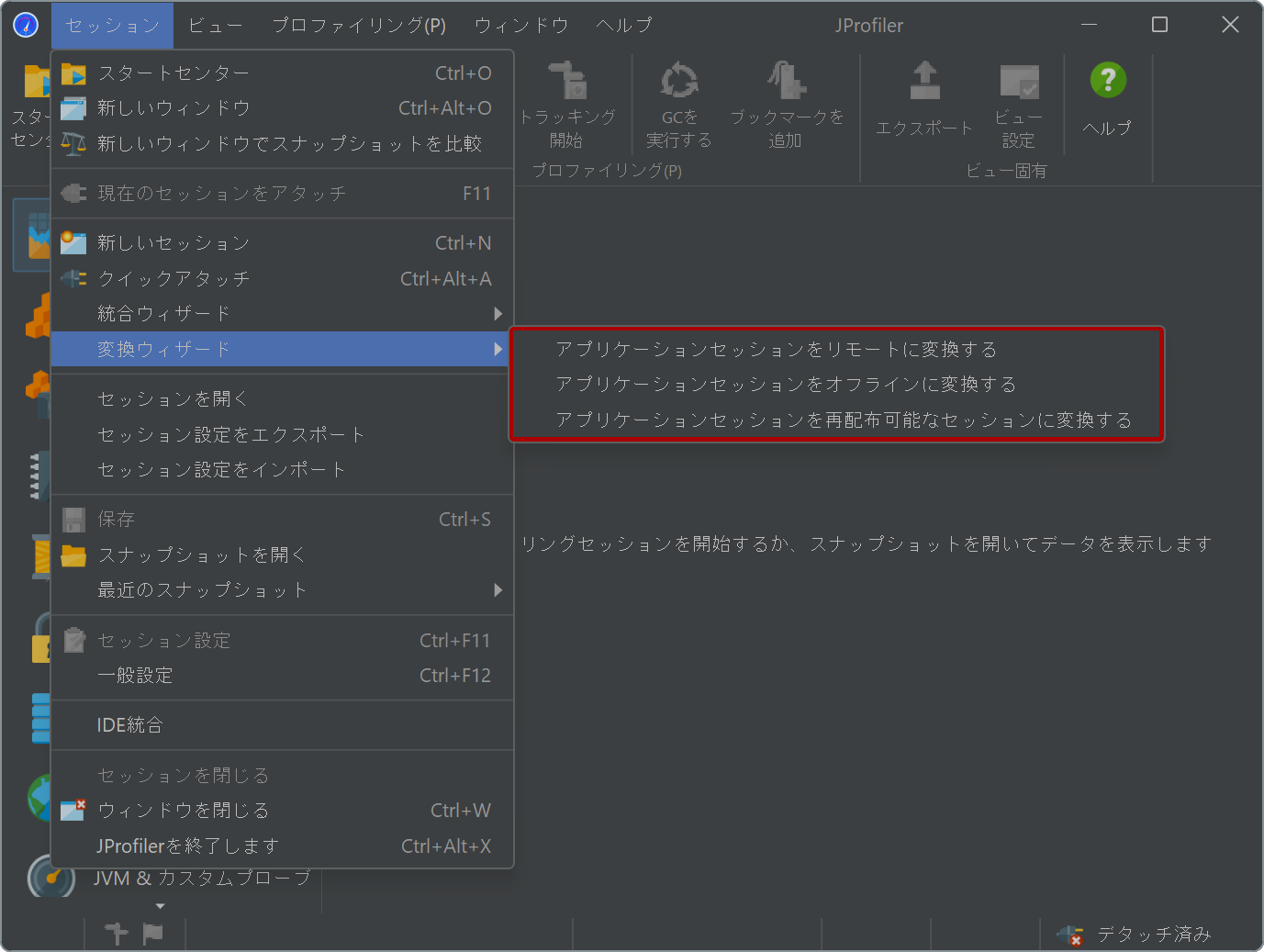Expand 最近のスナップショット submenu
The image size is (1264, 952).
pyautogui.click(x=282, y=590)
